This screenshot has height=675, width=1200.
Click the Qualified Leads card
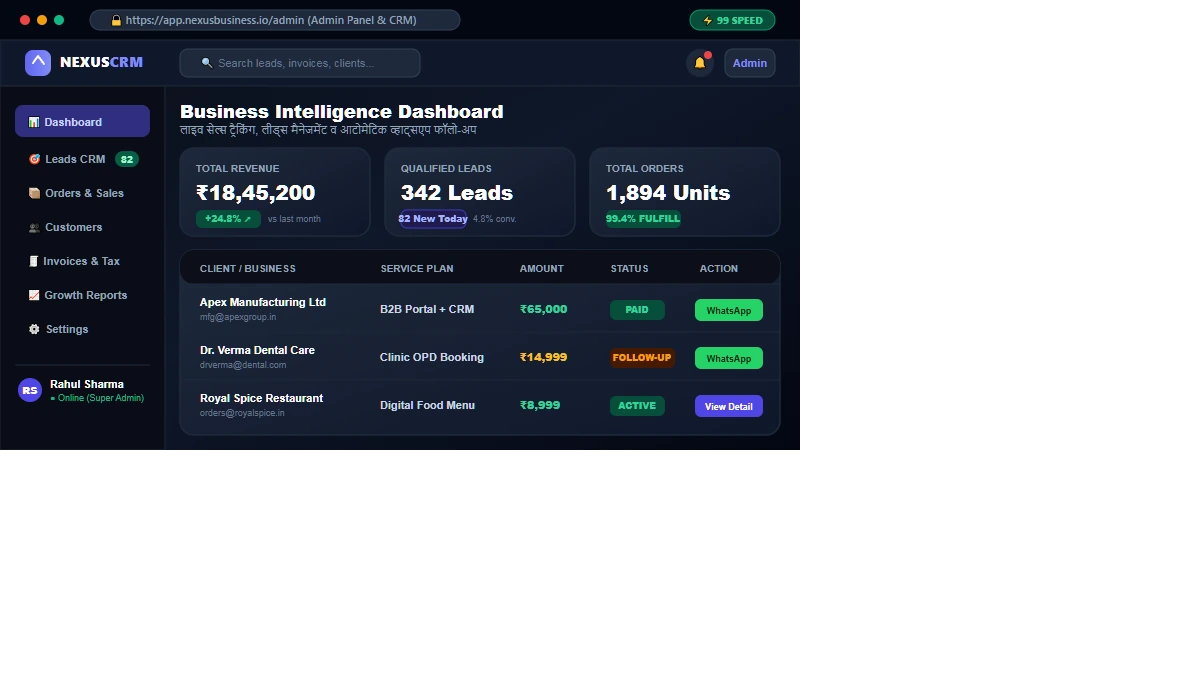pyautogui.click(x=480, y=192)
